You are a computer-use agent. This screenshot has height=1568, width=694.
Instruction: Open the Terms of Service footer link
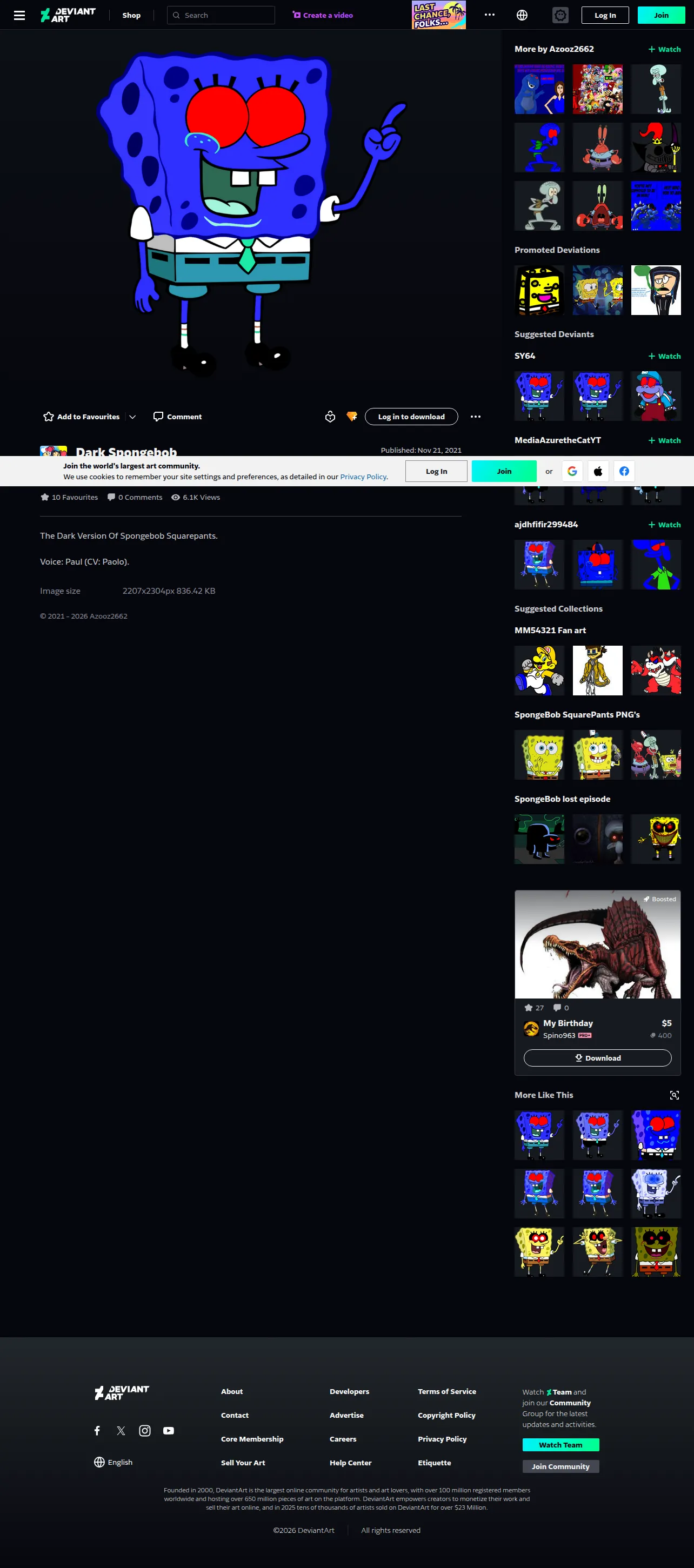[x=447, y=1391]
